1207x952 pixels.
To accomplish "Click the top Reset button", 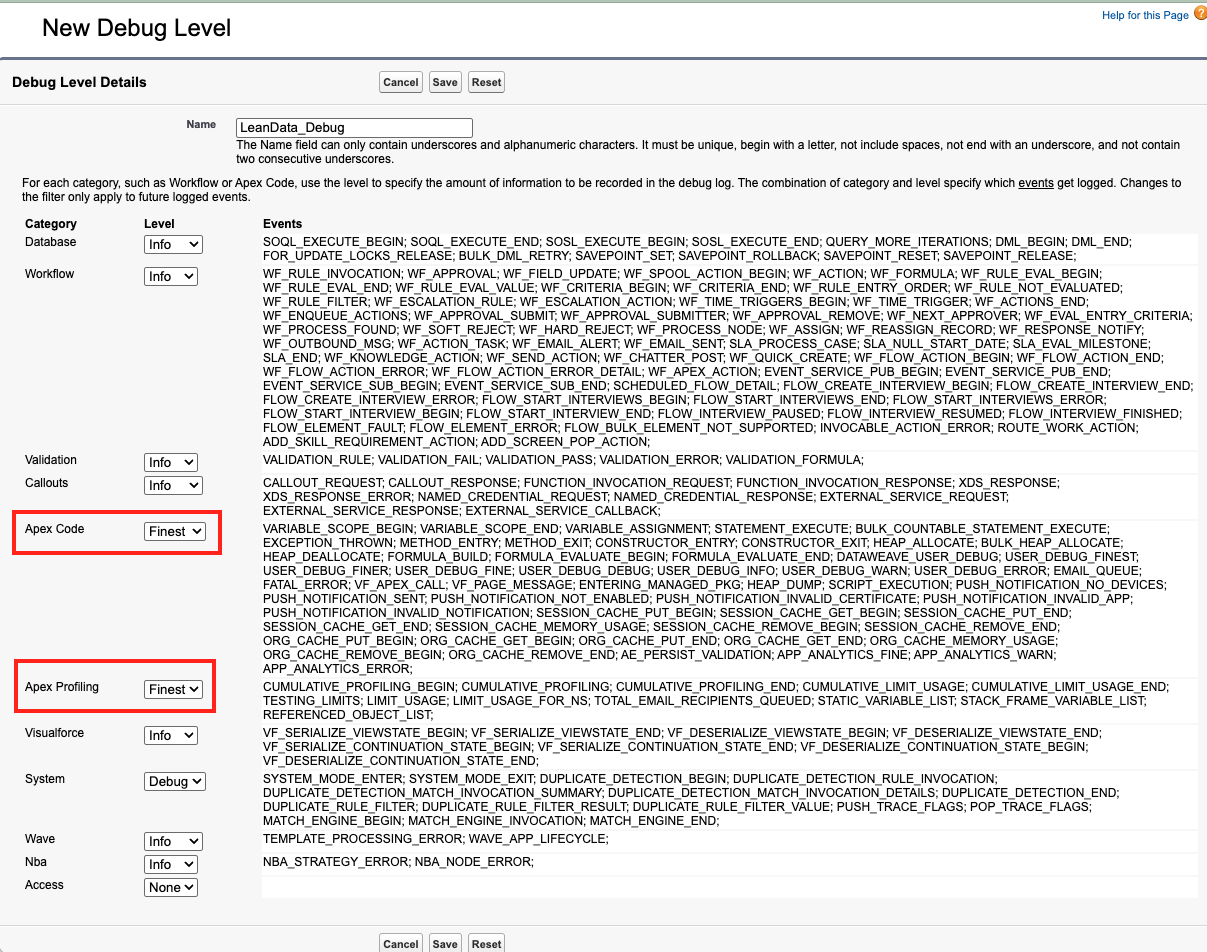I will (x=486, y=82).
